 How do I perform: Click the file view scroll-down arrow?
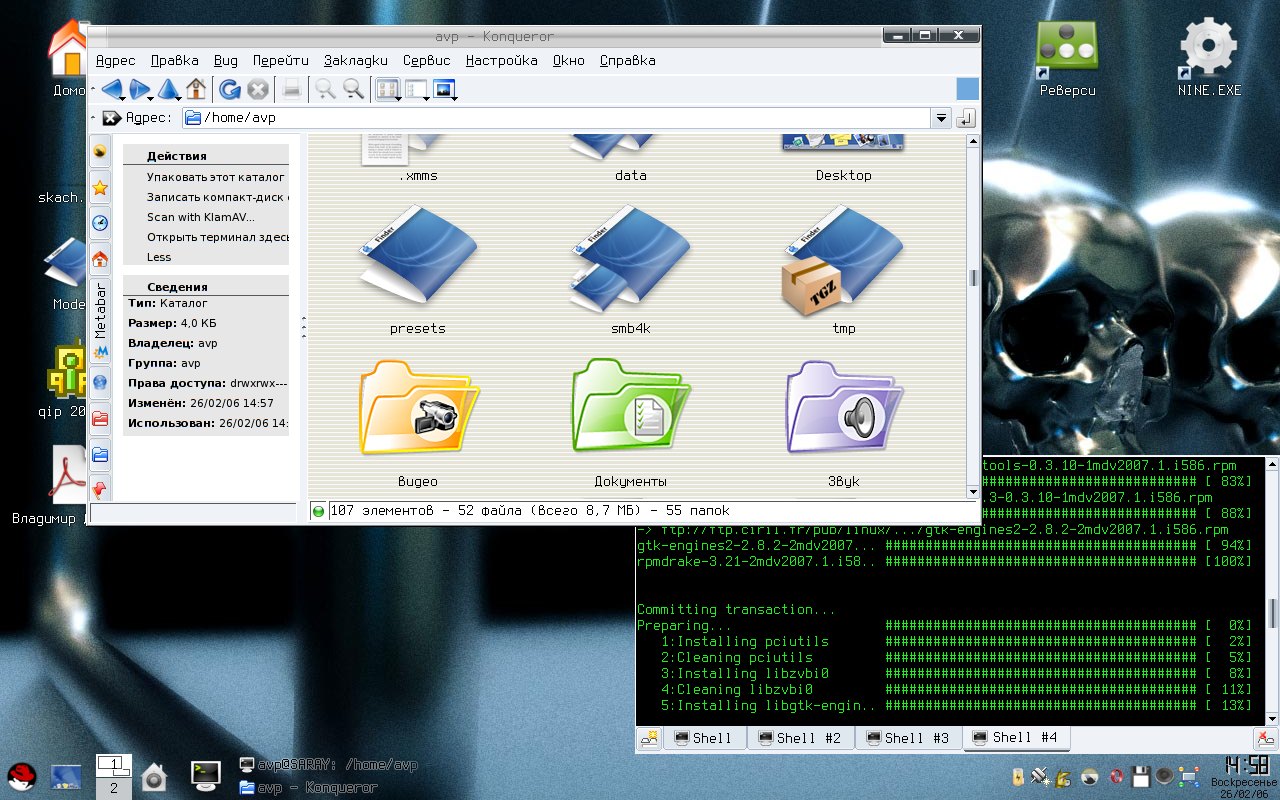click(x=973, y=492)
